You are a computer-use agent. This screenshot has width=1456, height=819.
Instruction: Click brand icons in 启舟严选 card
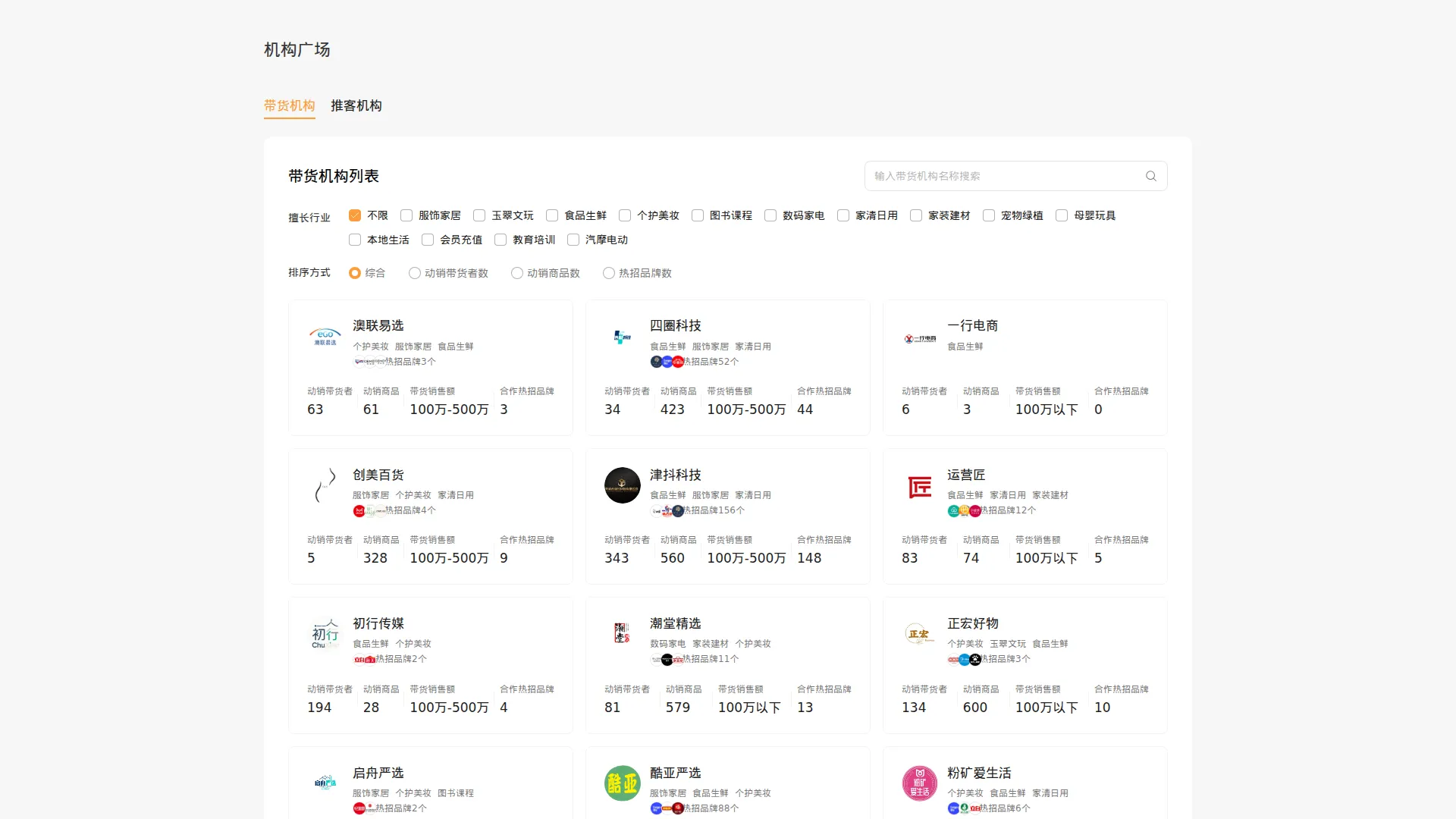point(365,808)
